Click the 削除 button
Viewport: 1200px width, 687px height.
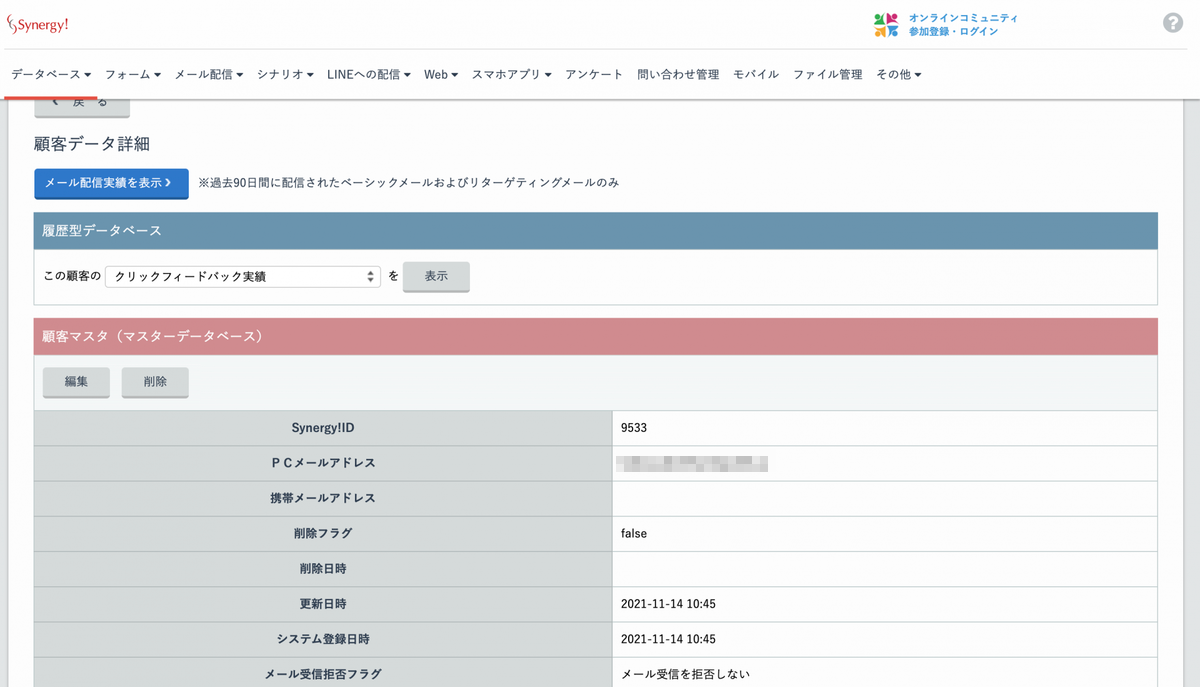155,382
